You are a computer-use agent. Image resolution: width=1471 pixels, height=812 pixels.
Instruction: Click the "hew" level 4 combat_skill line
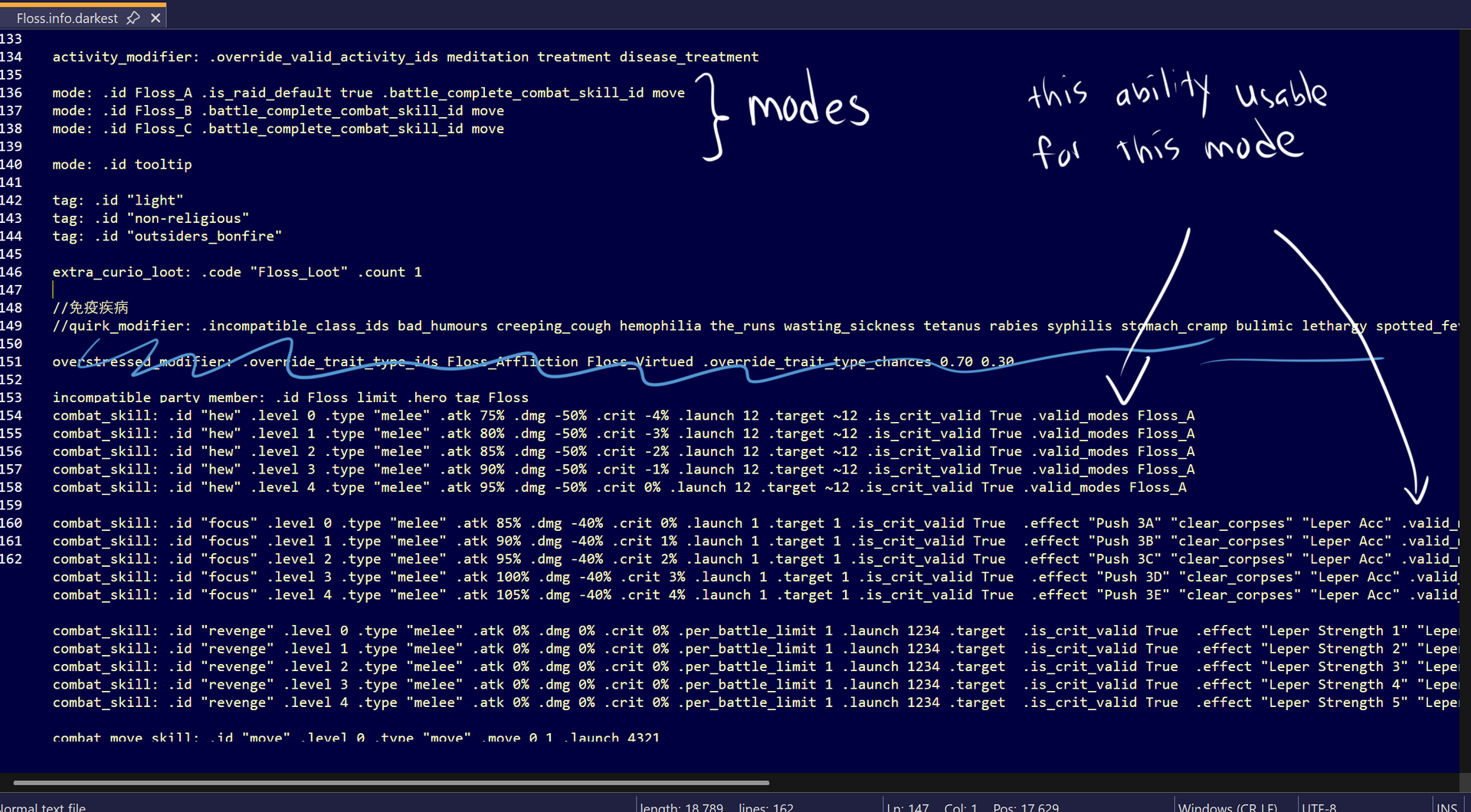[620, 487]
